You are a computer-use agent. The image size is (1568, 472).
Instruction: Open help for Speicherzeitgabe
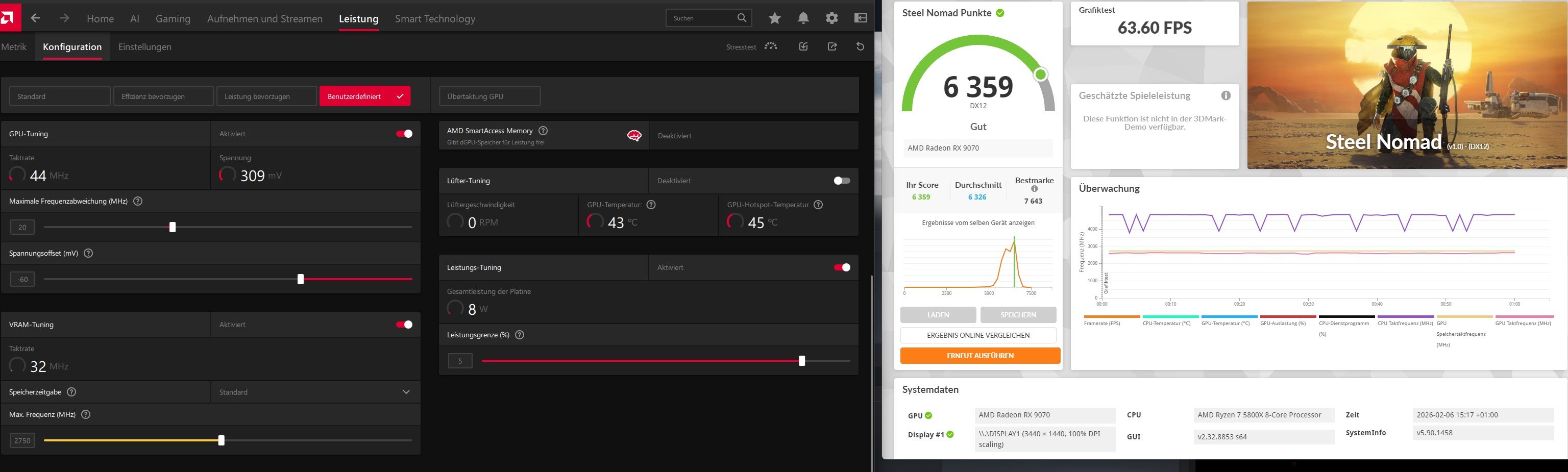[x=71, y=392]
